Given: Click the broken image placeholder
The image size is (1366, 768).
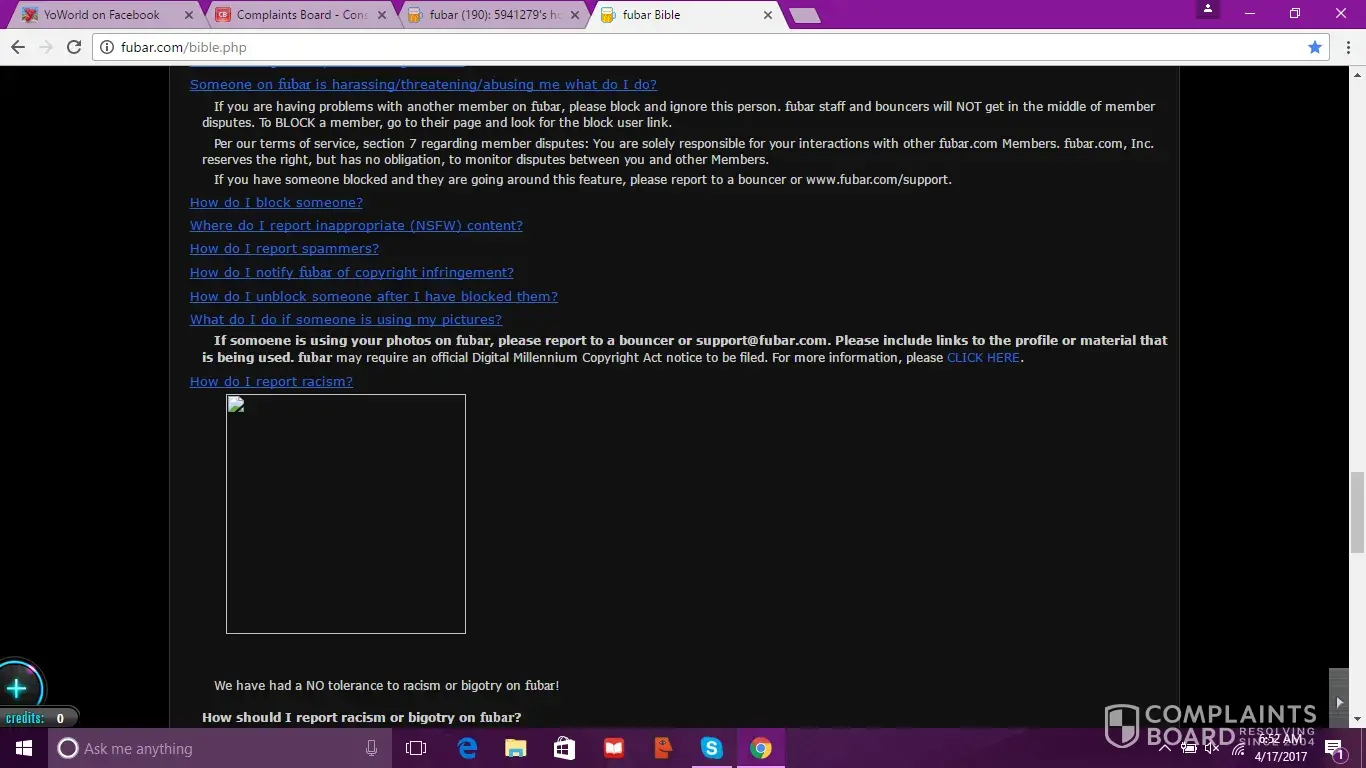Looking at the screenshot, I should point(346,514).
